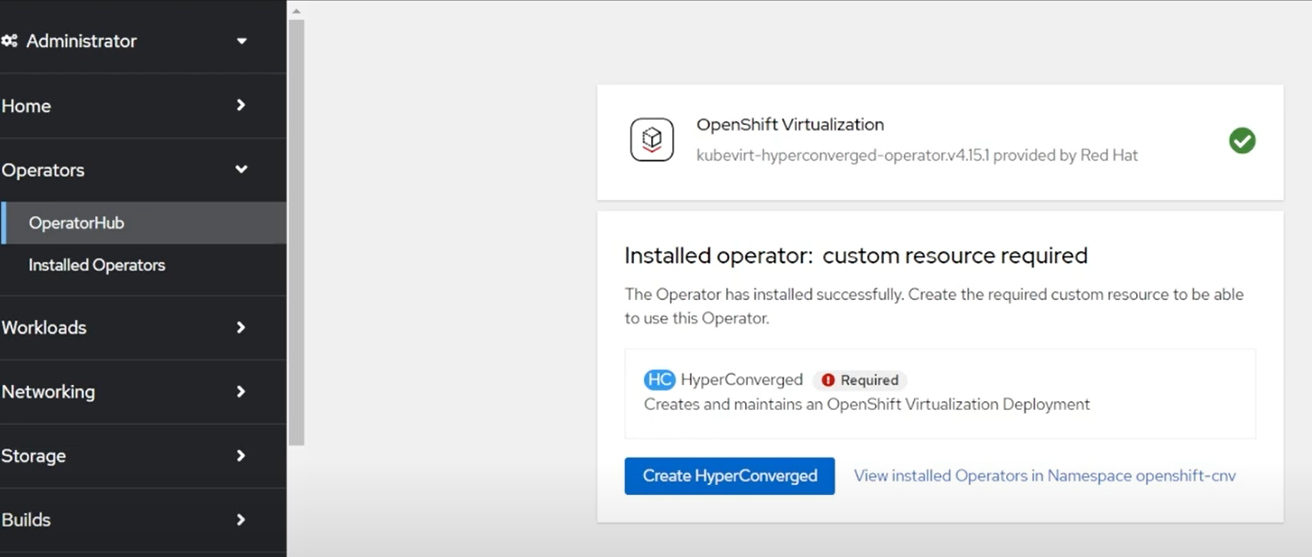Select OperatorHub in the sidebar
Screen dimensions: 1312x557
(143, 223)
